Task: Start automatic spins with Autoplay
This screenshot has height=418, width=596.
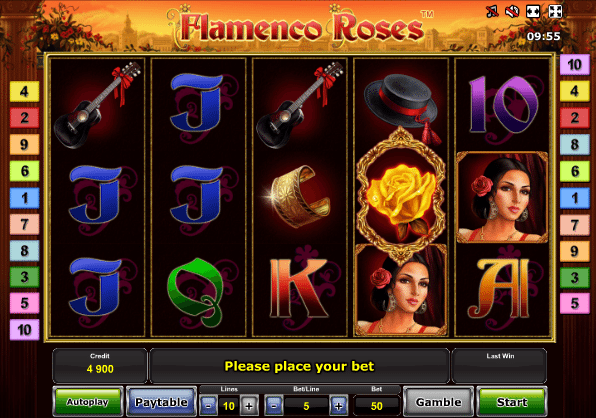Action: 88,402
